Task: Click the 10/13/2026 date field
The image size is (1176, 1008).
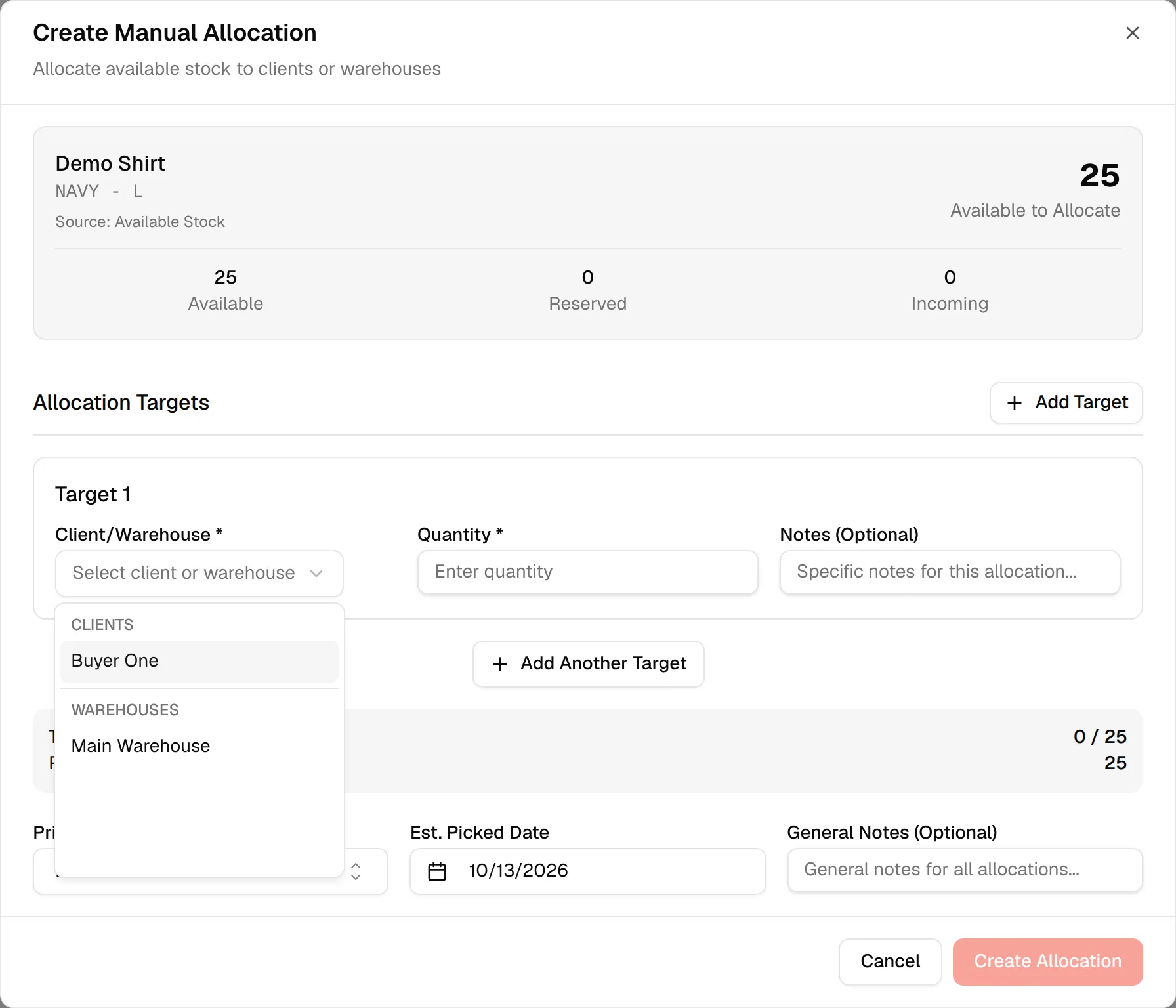Action: tap(588, 871)
